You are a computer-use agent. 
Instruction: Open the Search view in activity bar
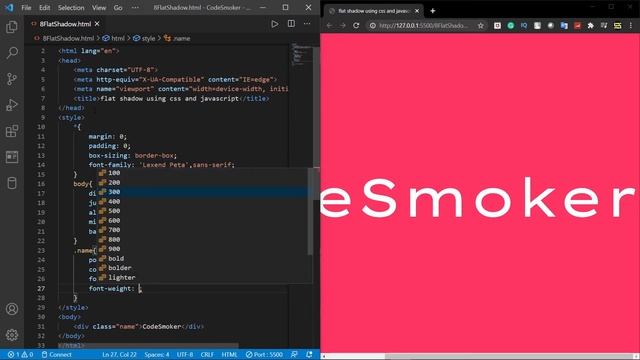coord(12,53)
